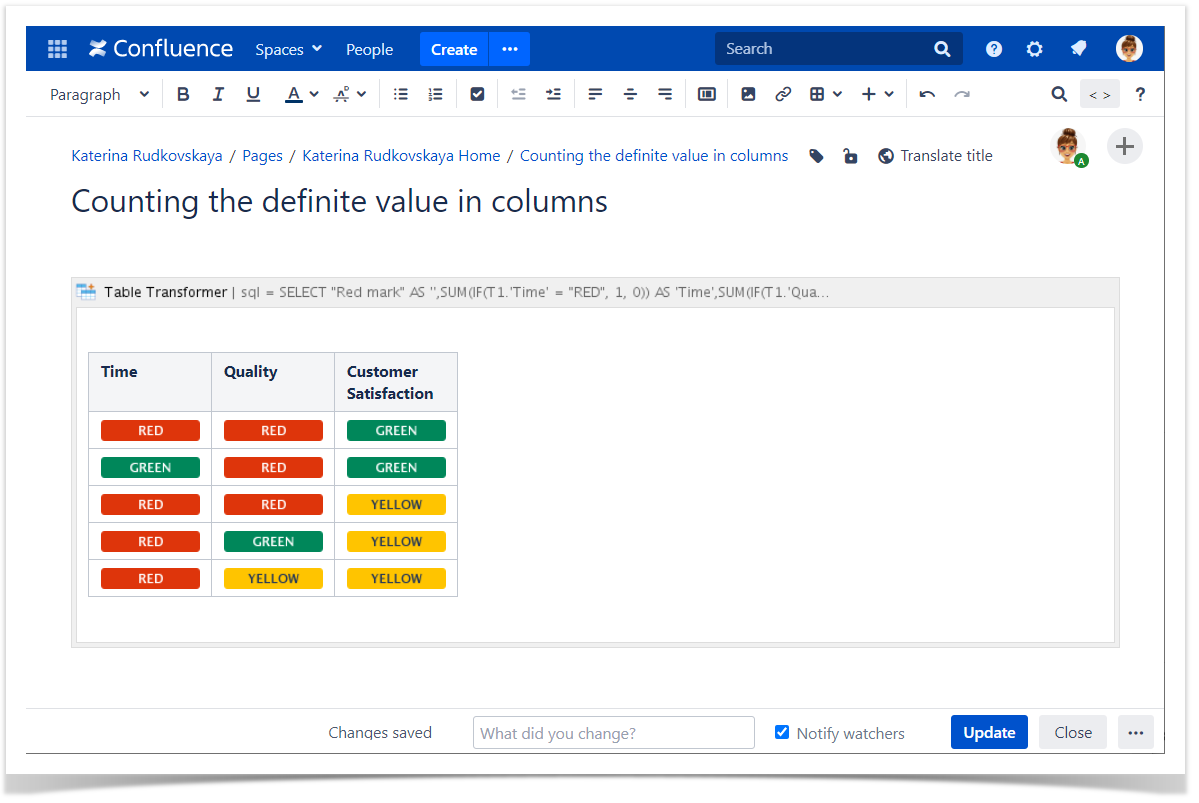Open the Spaces menu
Image resolution: width=1199 pixels, height=803 pixels.
pos(288,49)
